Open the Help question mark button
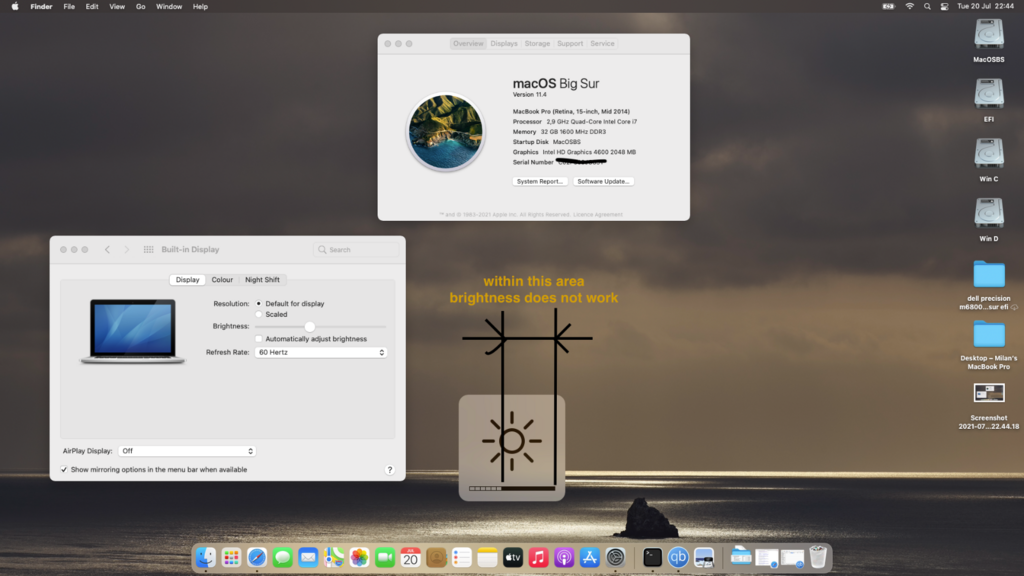 tap(389, 469)
